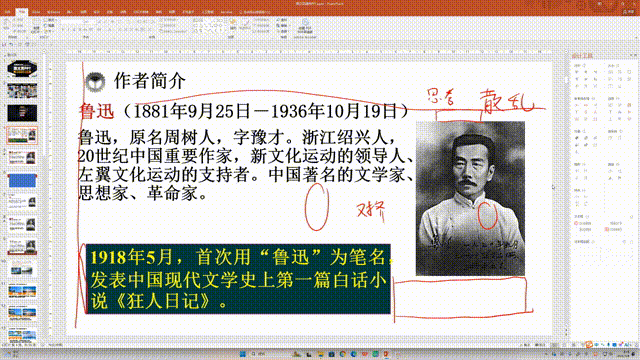The width and height of the screenshot is (640, 360).
Task: Click the Save icon in quick access toolbar
Action: tap(4, 44)
